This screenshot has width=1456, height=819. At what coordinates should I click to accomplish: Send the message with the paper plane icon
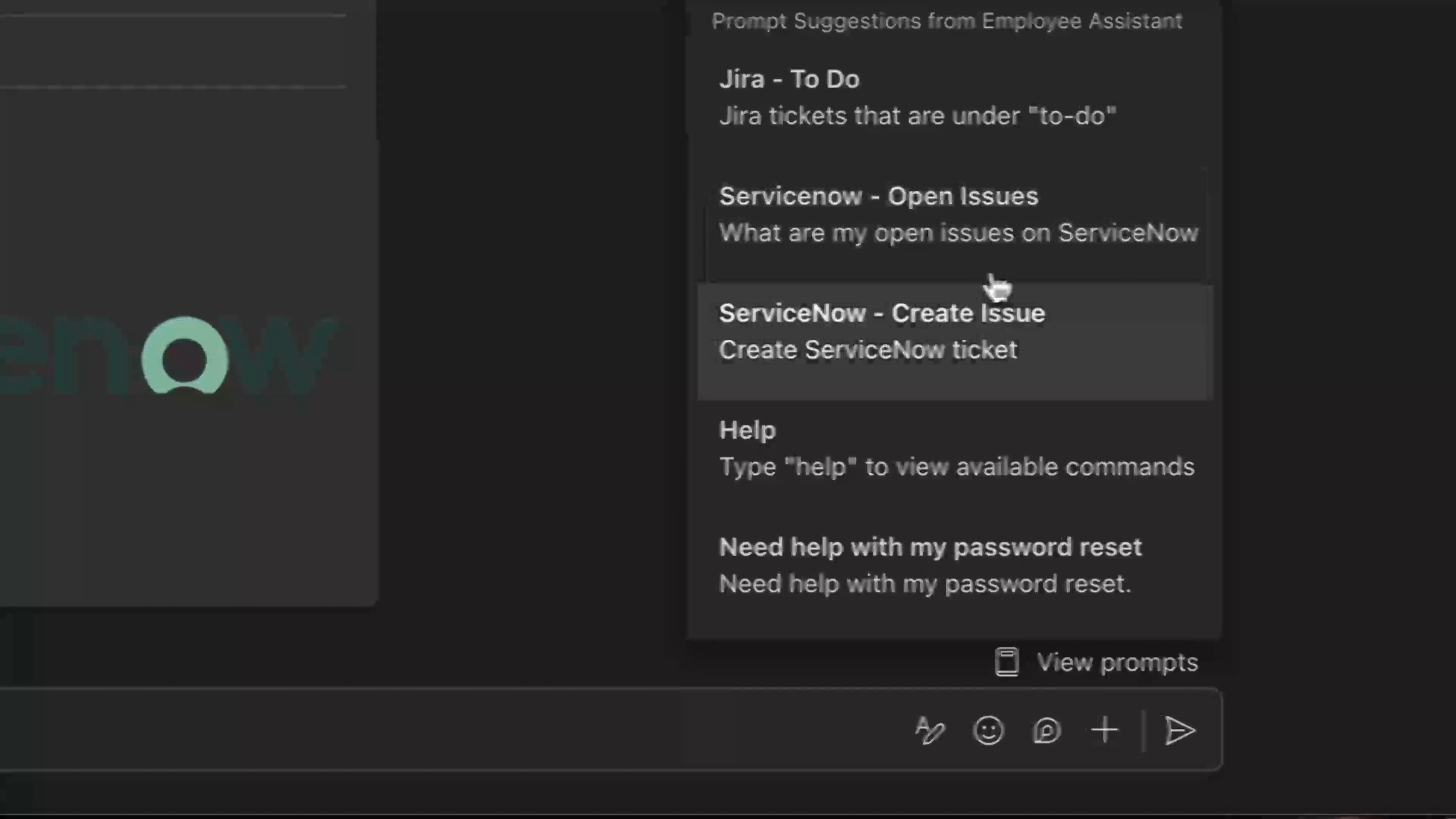(1181, 730)
